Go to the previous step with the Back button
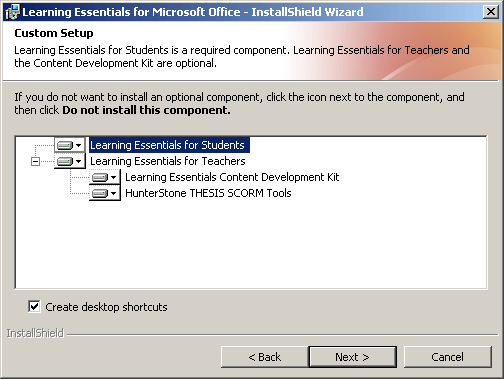The width and height of the screenshot is (504, 379). pos(265,357)
